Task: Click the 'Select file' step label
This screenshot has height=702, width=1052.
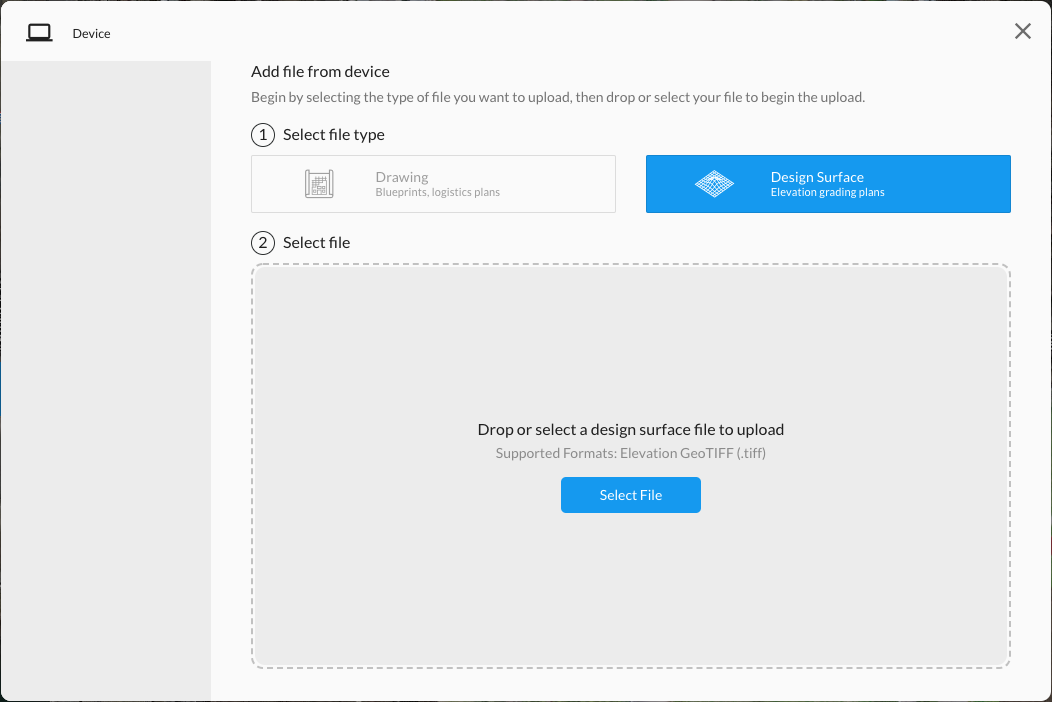Action: [x=317, y=243]
